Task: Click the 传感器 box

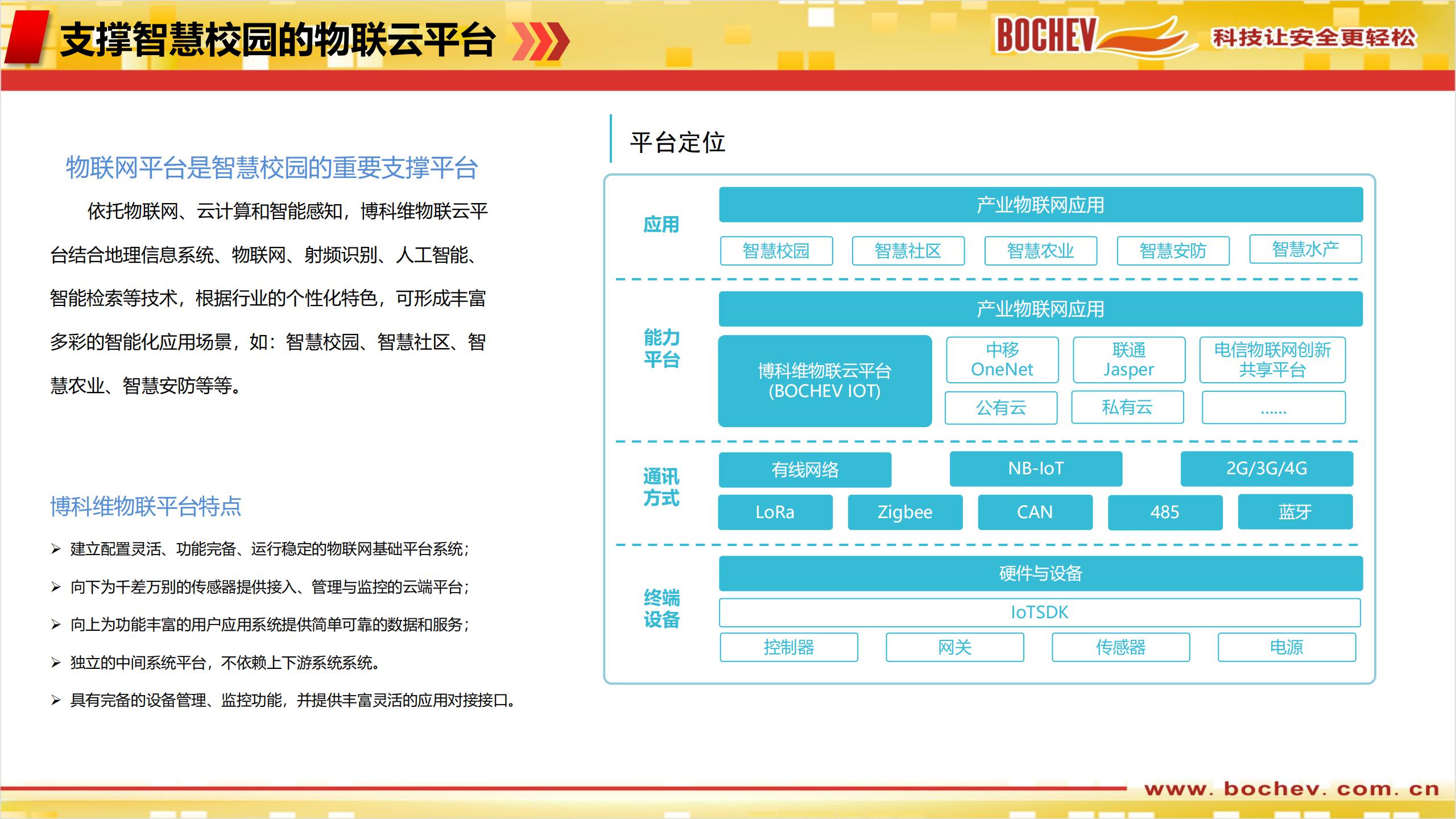Action: tap(1121, 647)
